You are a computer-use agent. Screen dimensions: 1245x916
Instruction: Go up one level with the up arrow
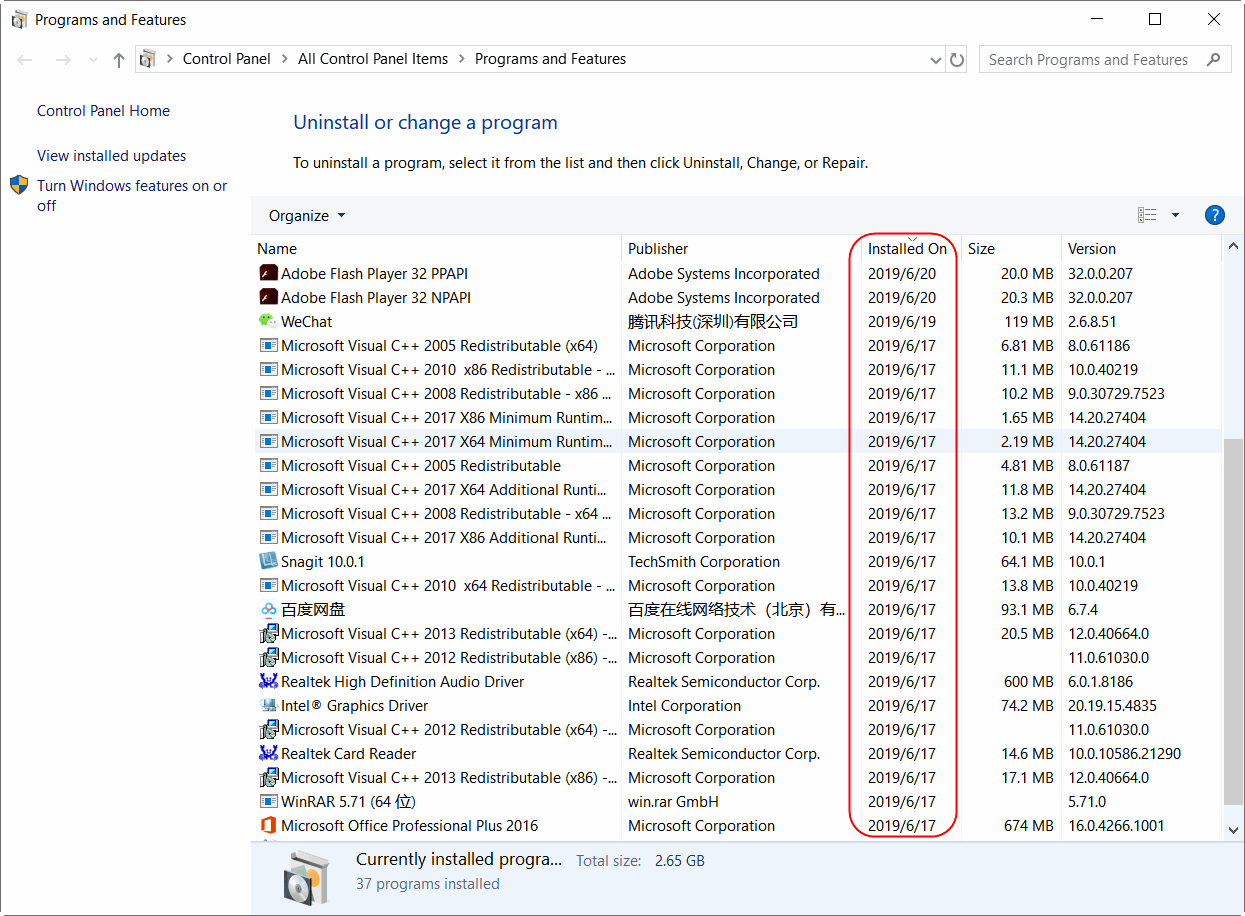point(119,60)
